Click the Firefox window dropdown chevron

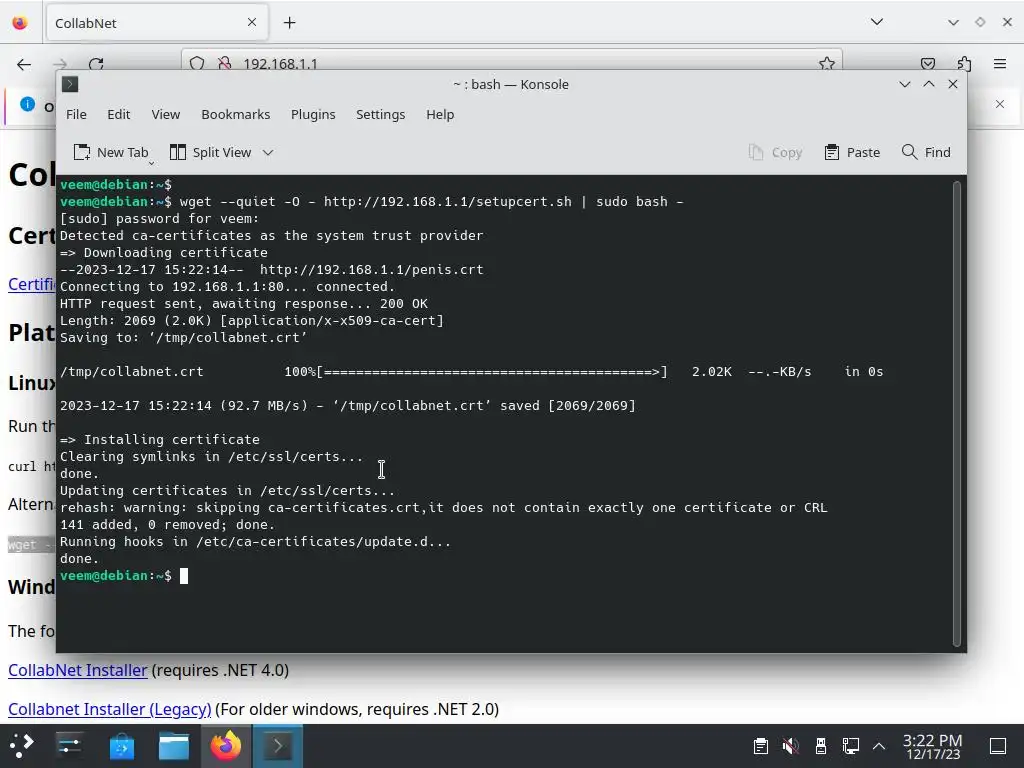click(x=953, y=22)
